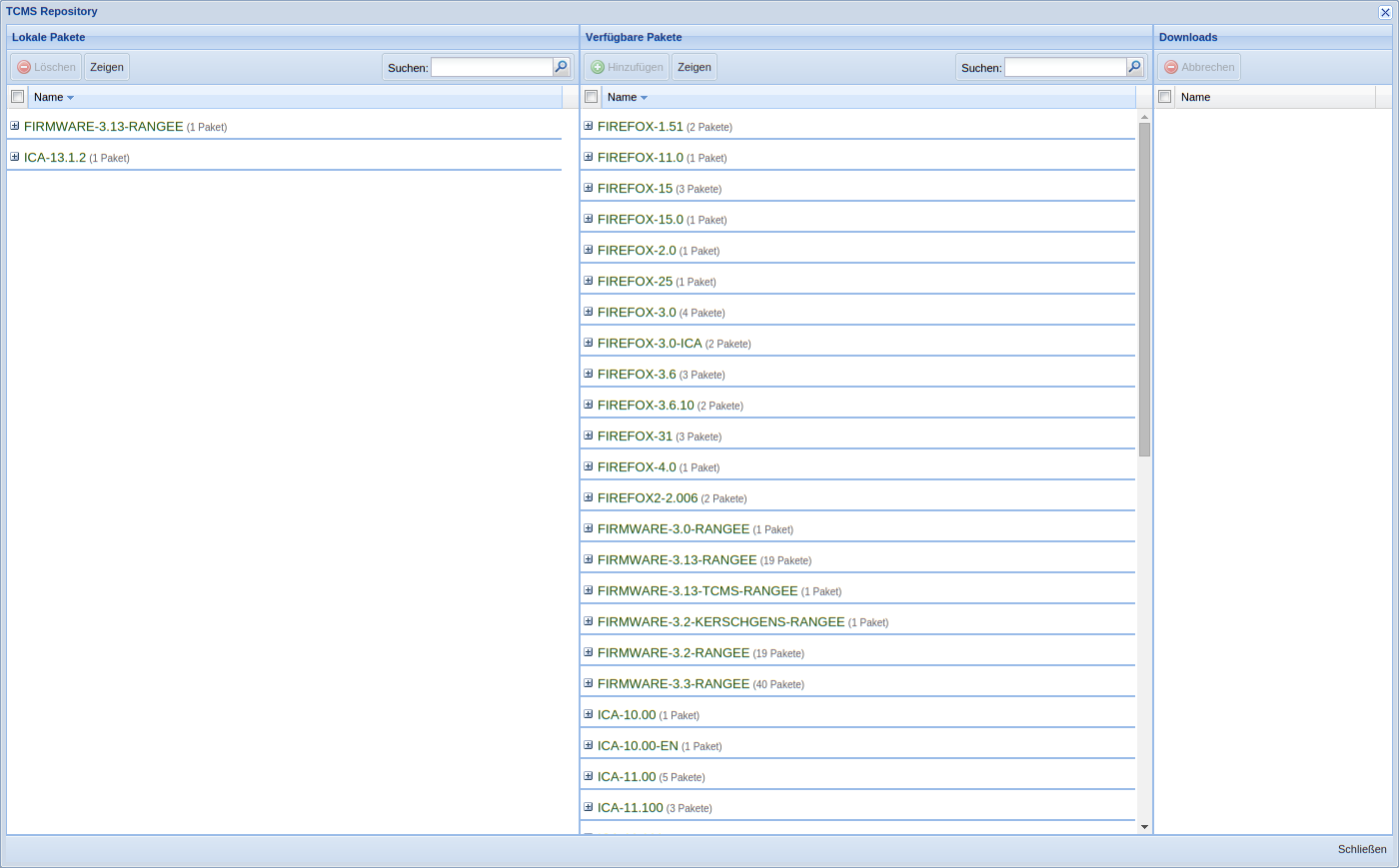1399x868 pixels.
Task: Click the scrollbar down arrow in Verfügbare Pakete
Action: [x=1143, y=826]
